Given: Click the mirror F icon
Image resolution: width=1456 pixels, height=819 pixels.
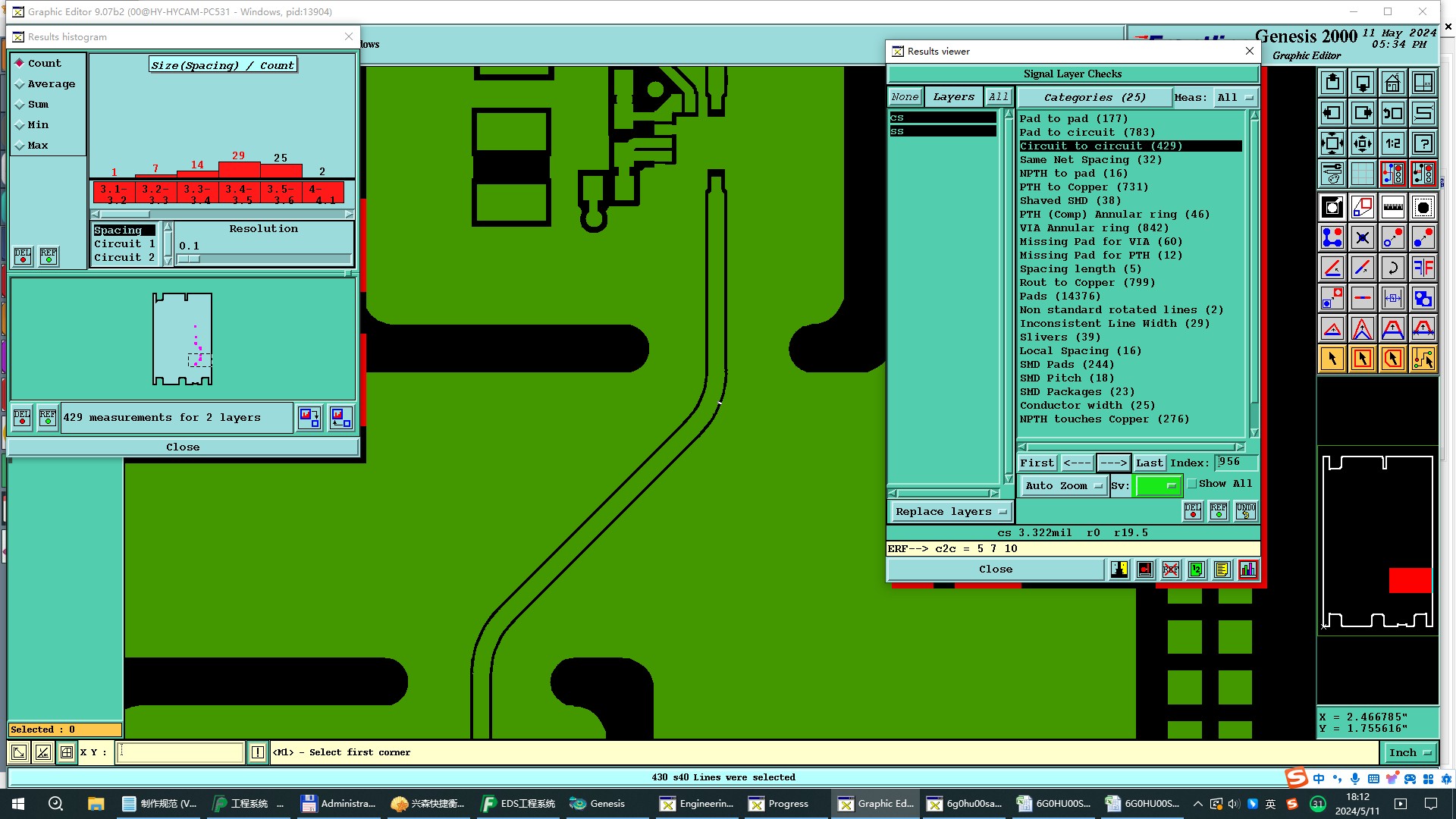Looking at the screenshot, I should coord(1423,268).
